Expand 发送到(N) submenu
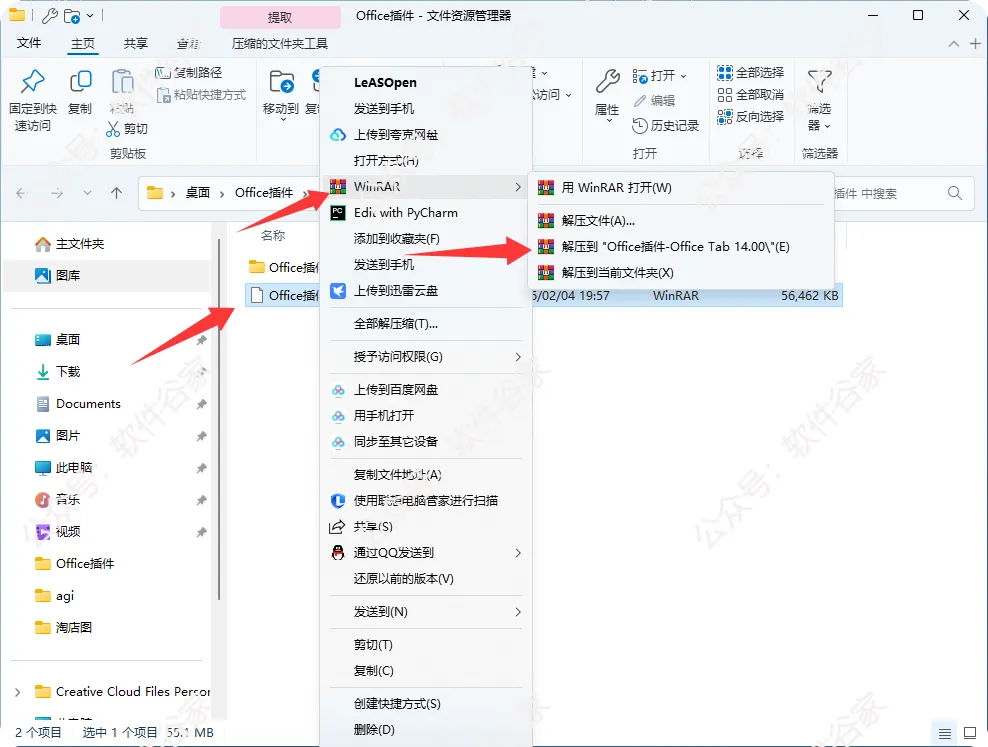This screenshot has width=988, height=747. pyautogui.click(x=426, y=612)
